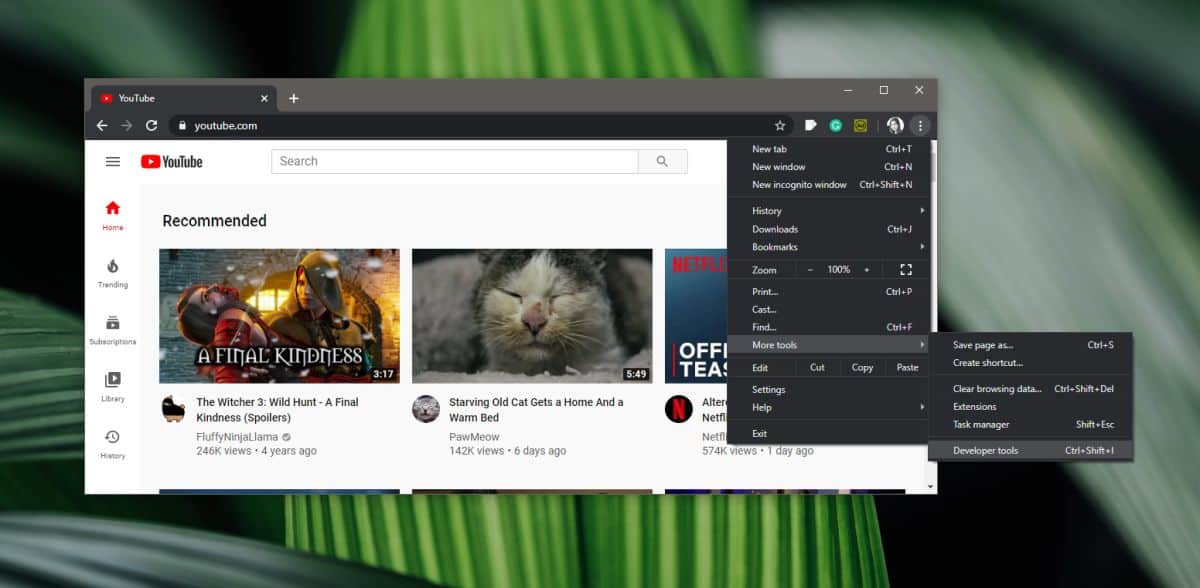1200x588 pixels.
Task: Open a new tab with plus button
Action: pos(293,98)
